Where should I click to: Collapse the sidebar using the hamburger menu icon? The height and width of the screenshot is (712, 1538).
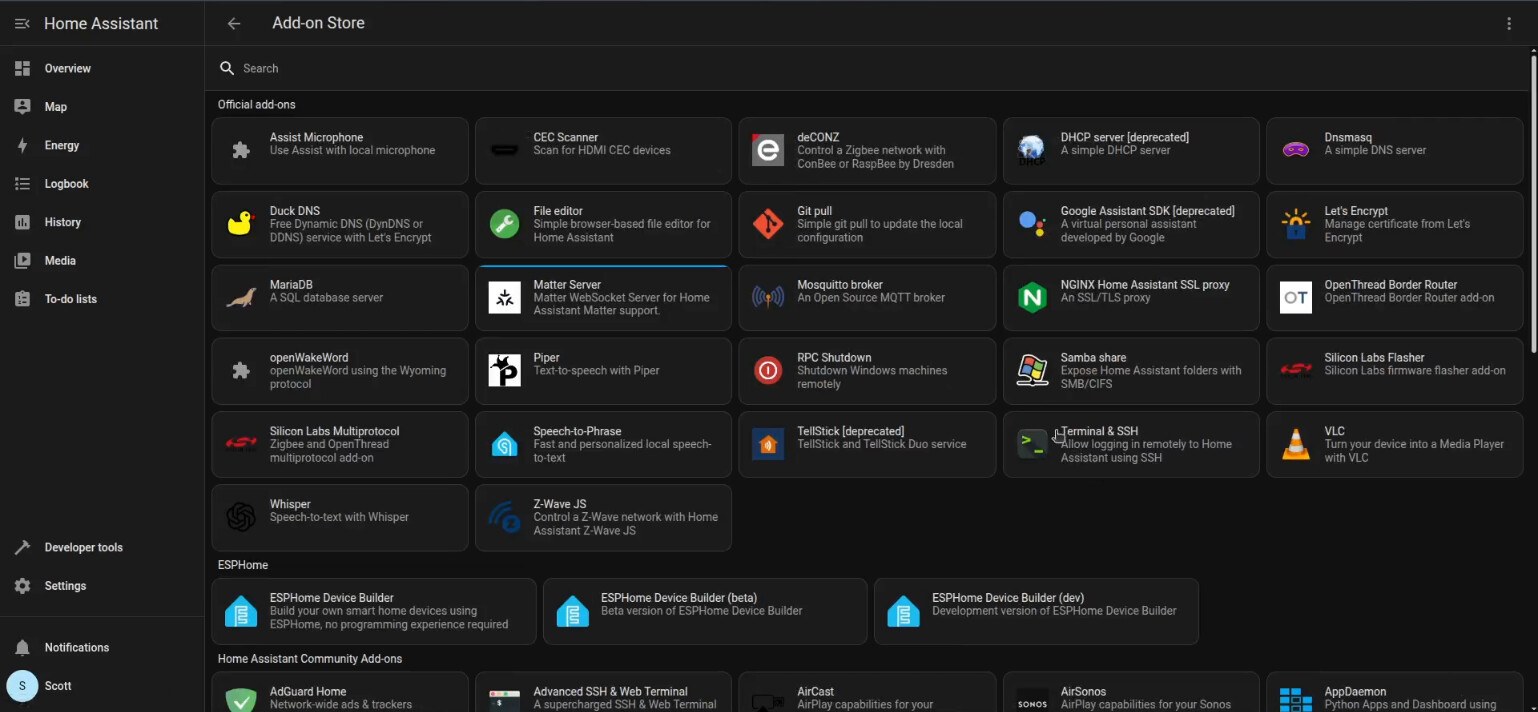[x=22, y=24]
